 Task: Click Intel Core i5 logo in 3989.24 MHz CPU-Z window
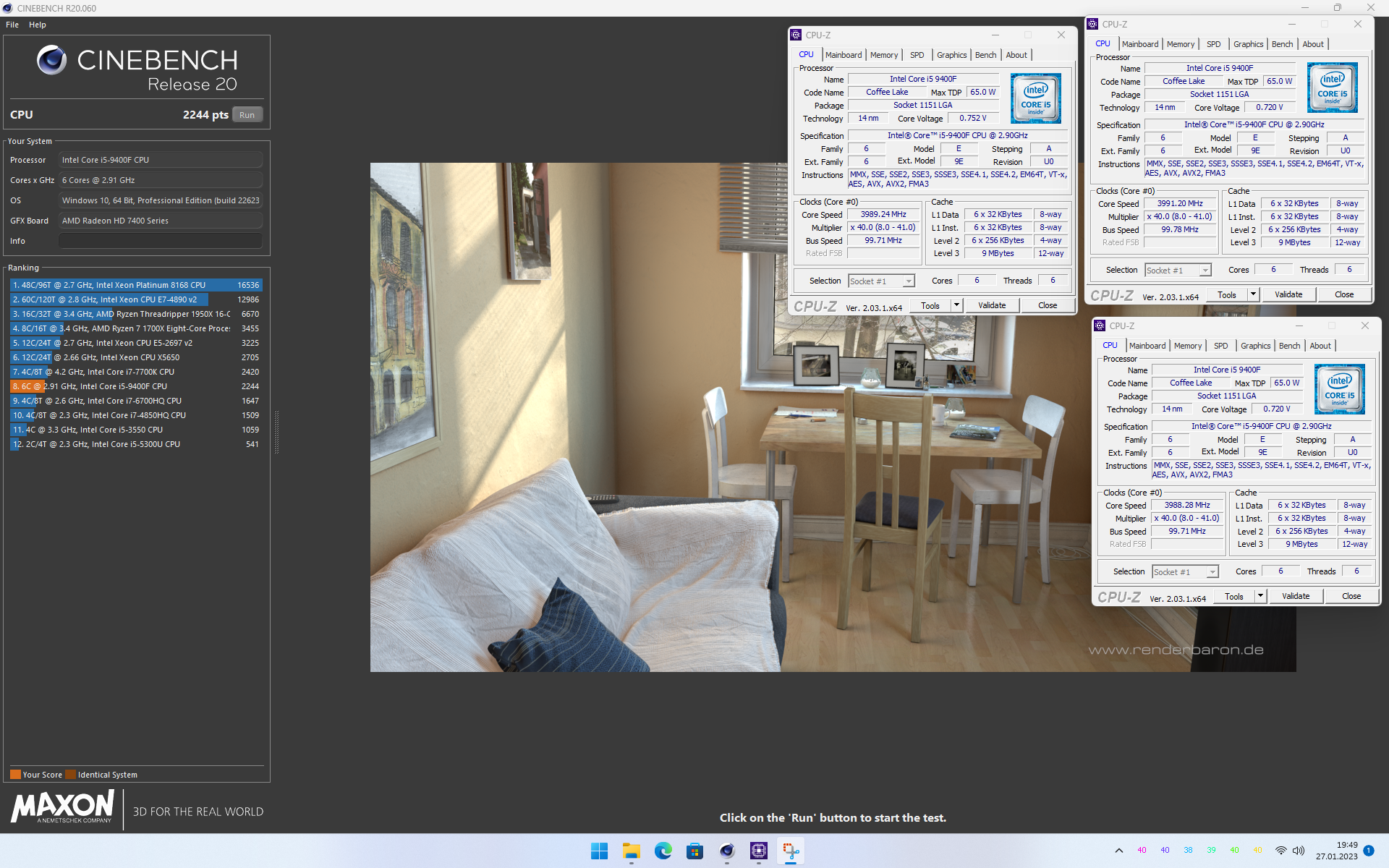tap(1035, 98)
